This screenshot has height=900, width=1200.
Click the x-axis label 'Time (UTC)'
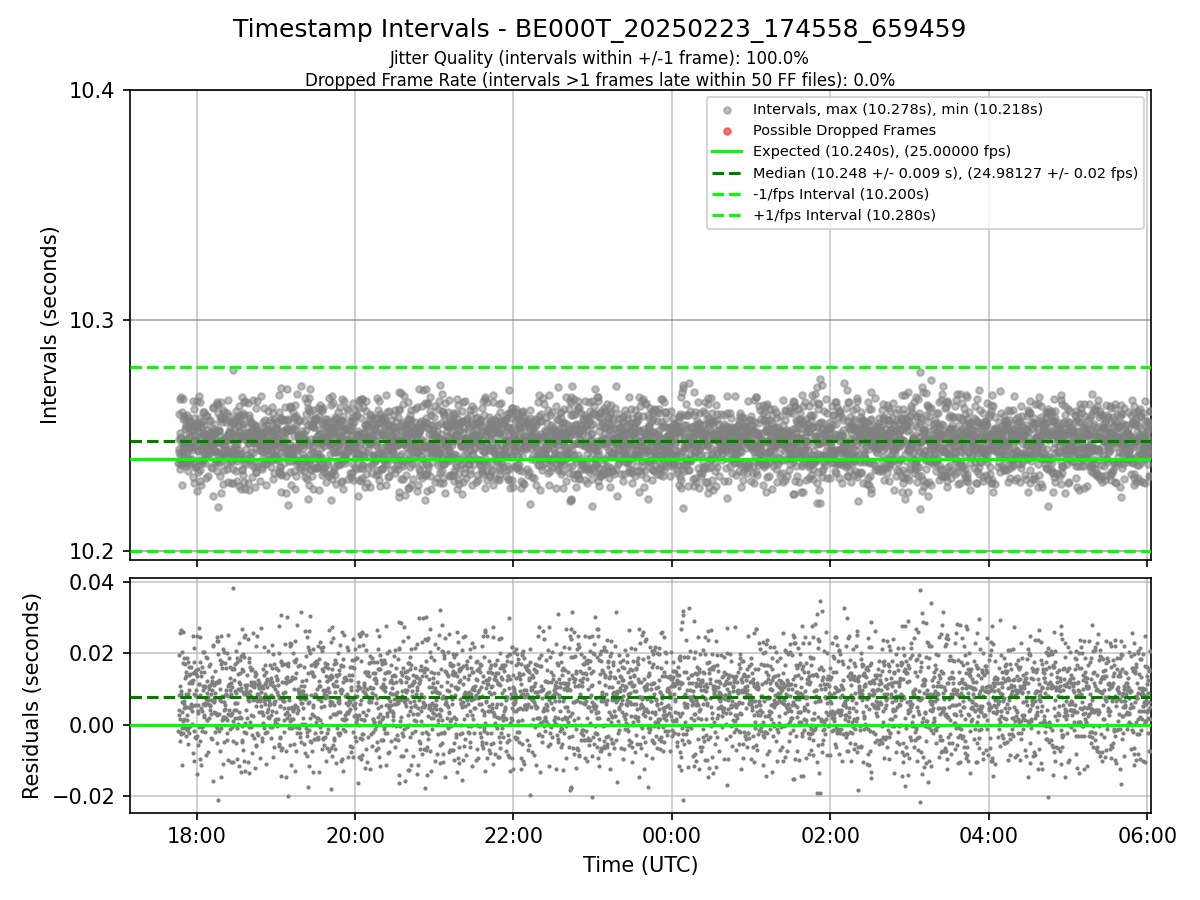click(x=640, y=865)
